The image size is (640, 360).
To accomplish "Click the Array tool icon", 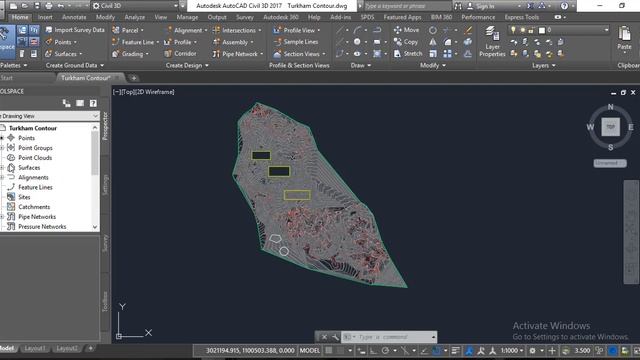I will click(447, 53).
